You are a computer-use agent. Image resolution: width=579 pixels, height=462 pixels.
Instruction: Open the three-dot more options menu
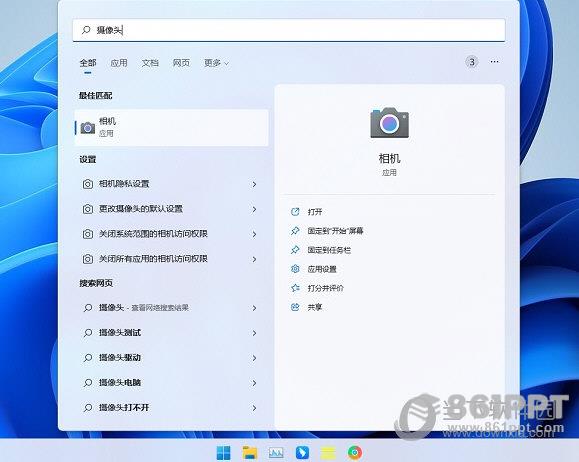(x=494, y=62)
